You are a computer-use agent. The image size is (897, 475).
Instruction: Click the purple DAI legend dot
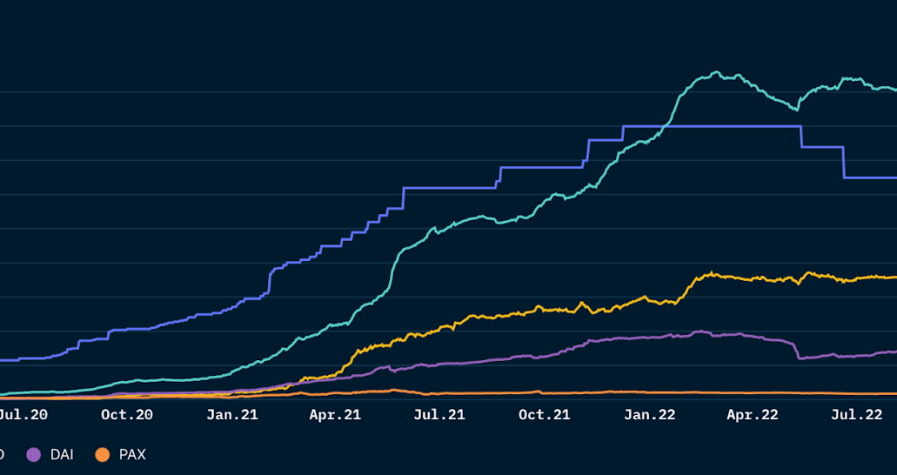pyautogui.click(x=33, y=455)
